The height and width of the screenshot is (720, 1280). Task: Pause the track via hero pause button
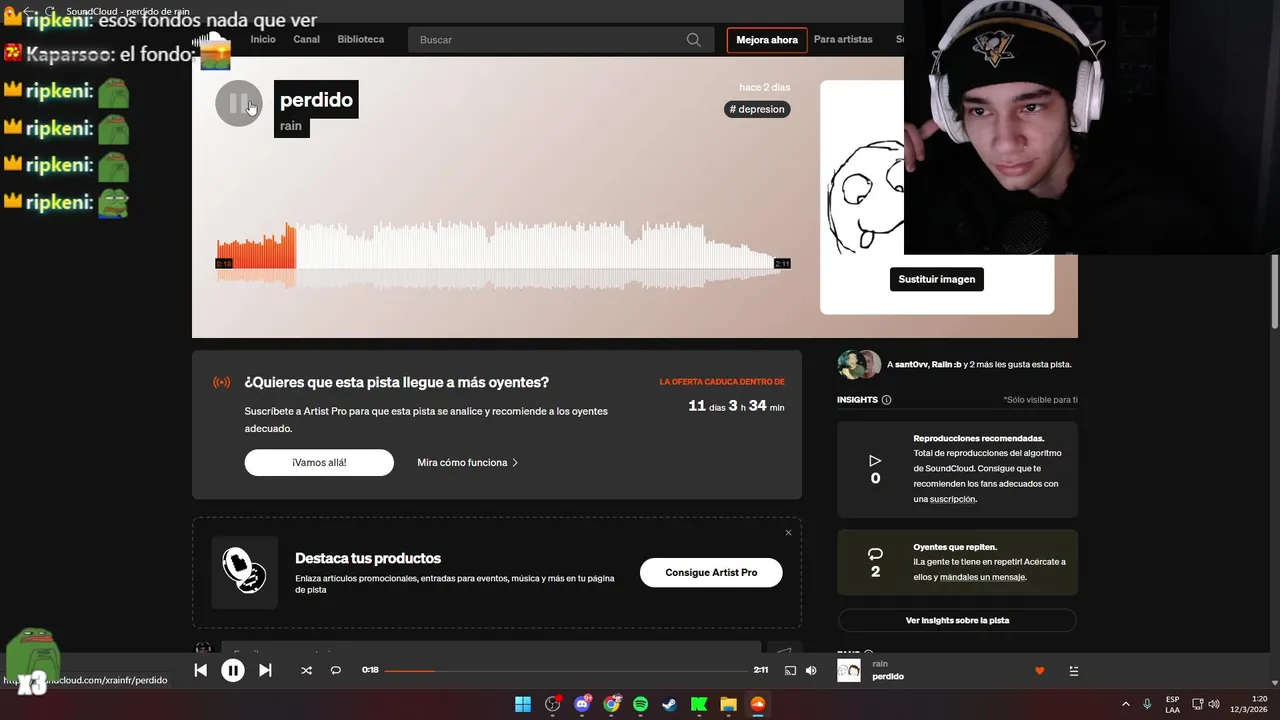(x=239, y=103)
